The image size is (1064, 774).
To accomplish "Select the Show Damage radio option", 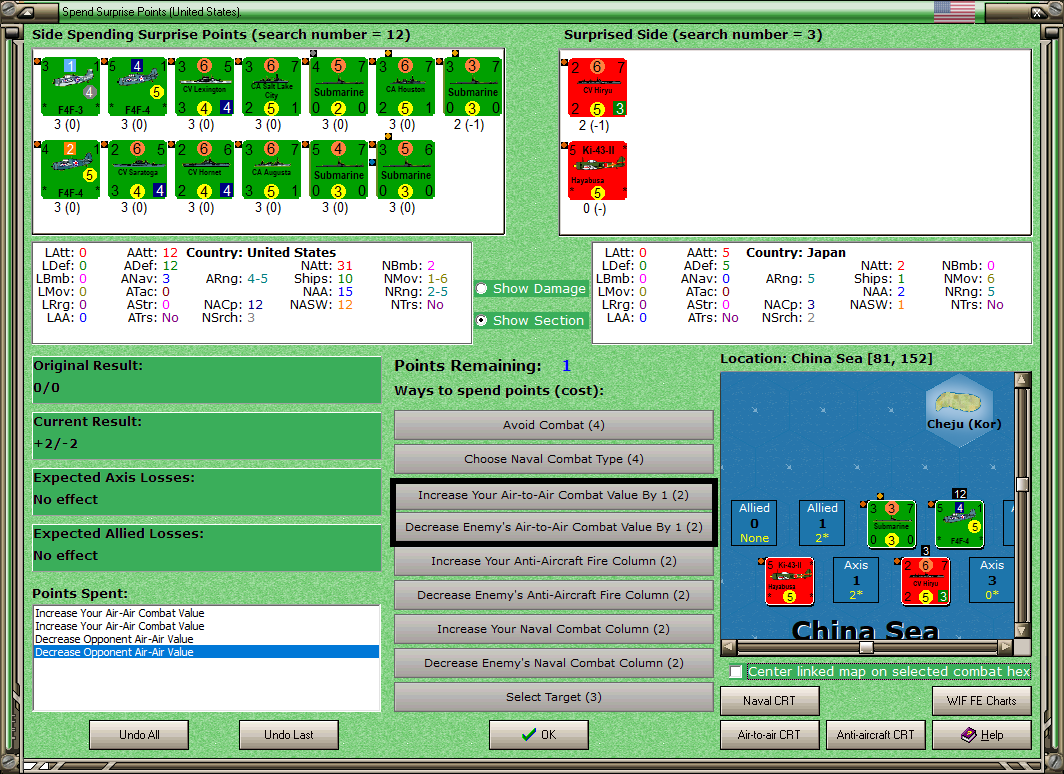I will point(531,288).
